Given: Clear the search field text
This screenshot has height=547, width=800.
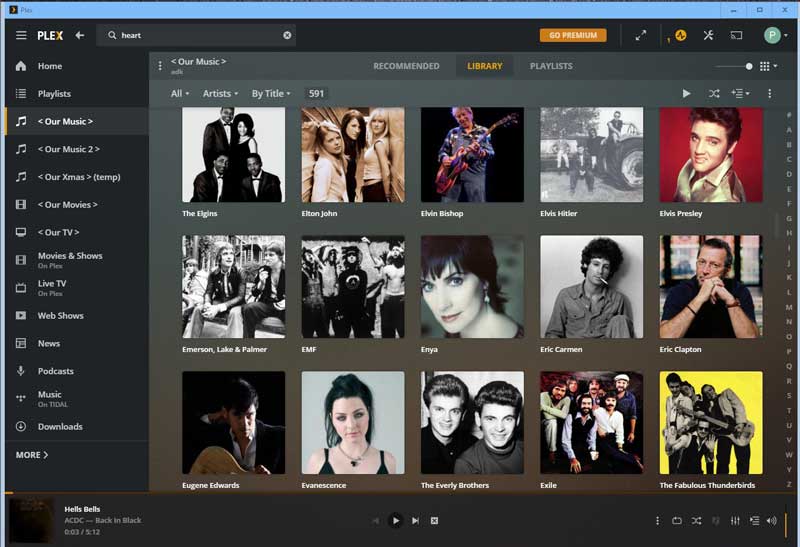Looking at the screenshot, I should click(x=287, y=35).
